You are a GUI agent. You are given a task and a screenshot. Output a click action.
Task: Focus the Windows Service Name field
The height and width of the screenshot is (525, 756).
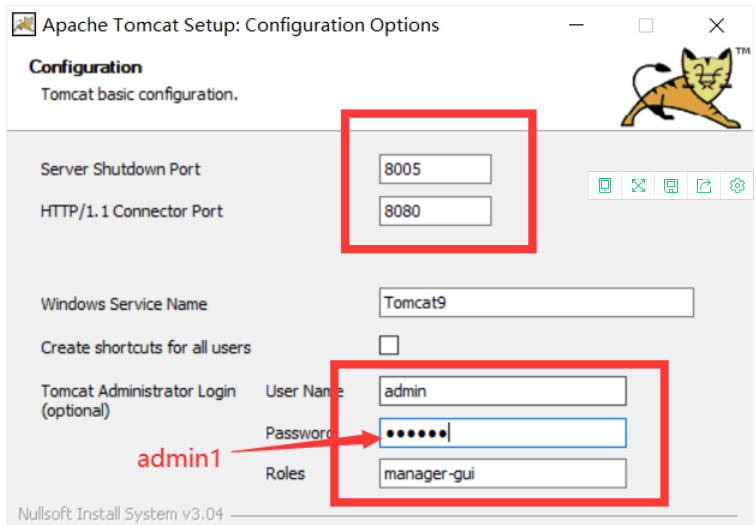536,302
